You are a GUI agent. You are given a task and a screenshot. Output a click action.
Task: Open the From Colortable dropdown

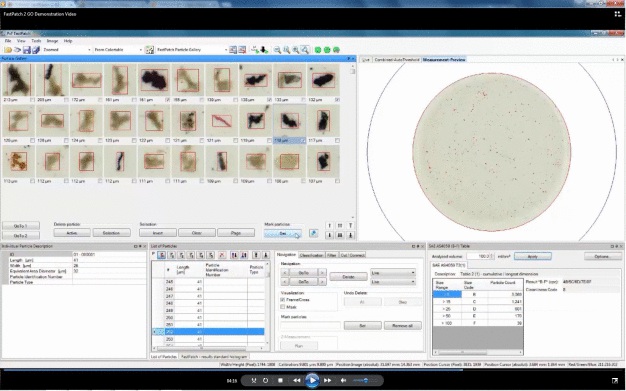coord(118,50)
